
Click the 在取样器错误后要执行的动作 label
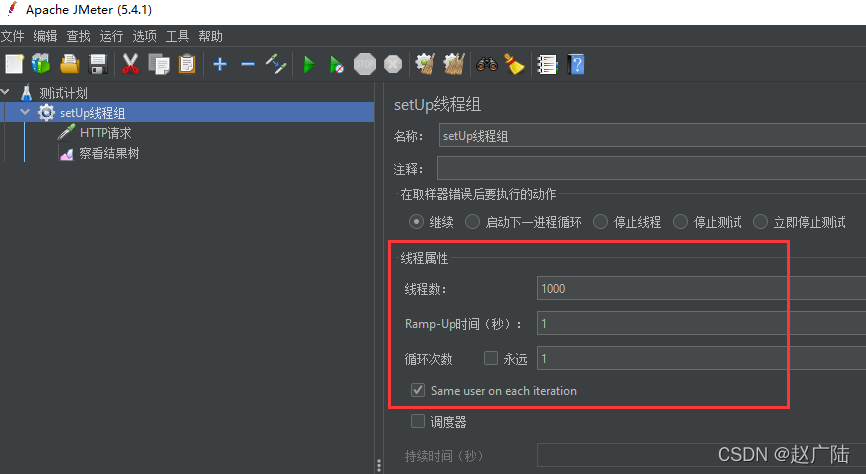(478, 194)
